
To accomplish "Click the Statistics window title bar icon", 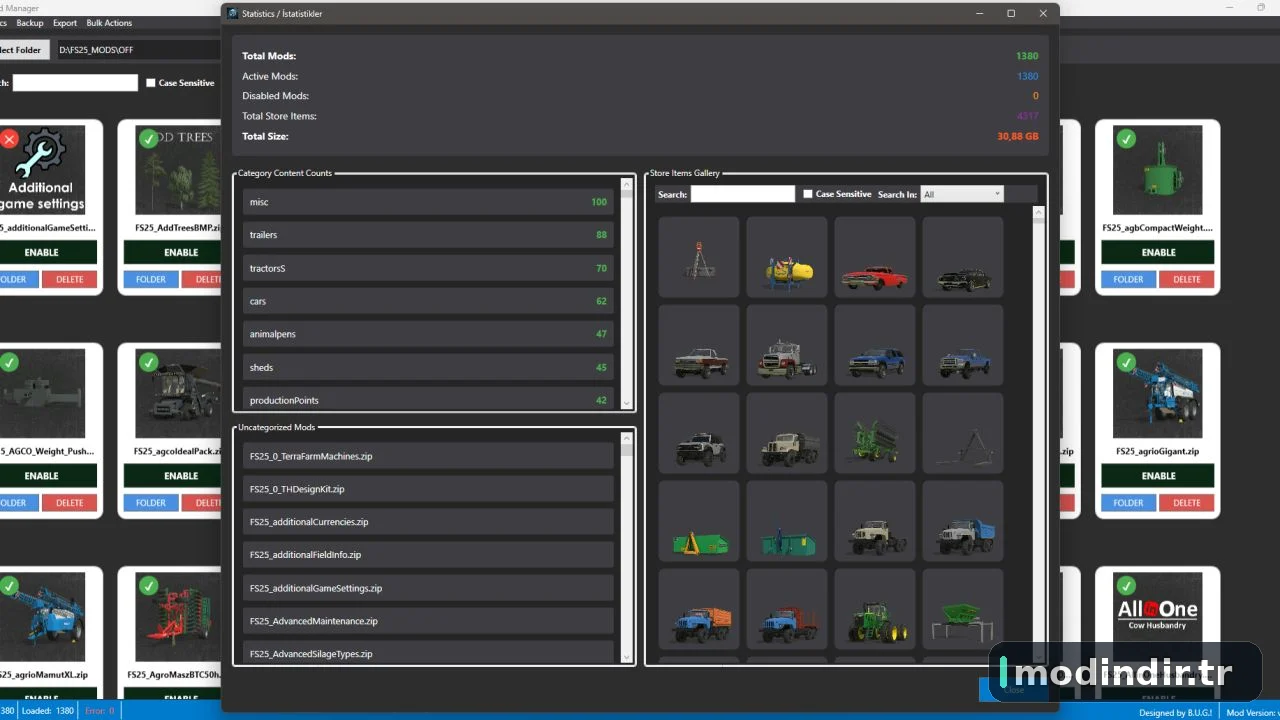I will click(233, 14).
